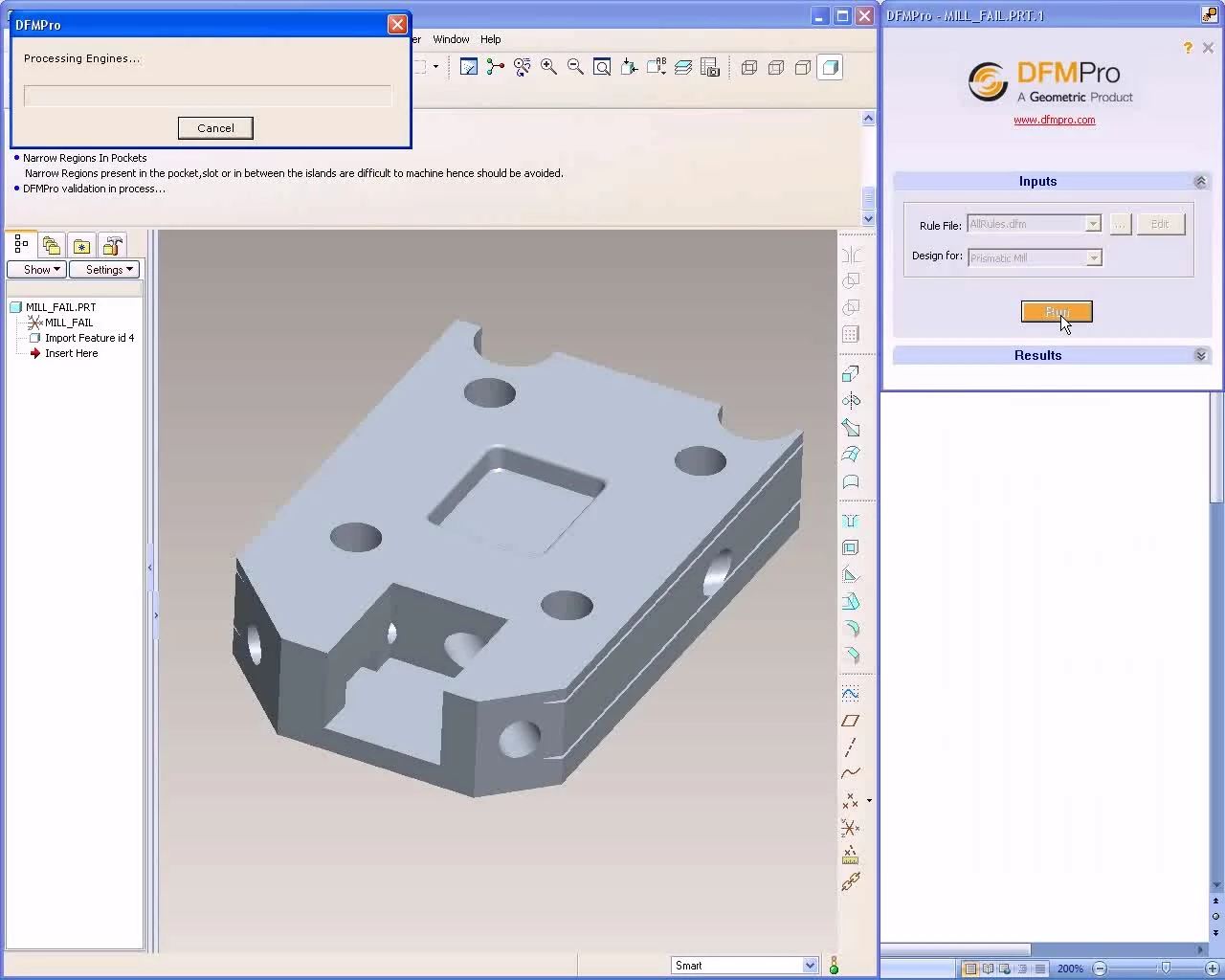Select the Datum Axis tool

(851, 747)
